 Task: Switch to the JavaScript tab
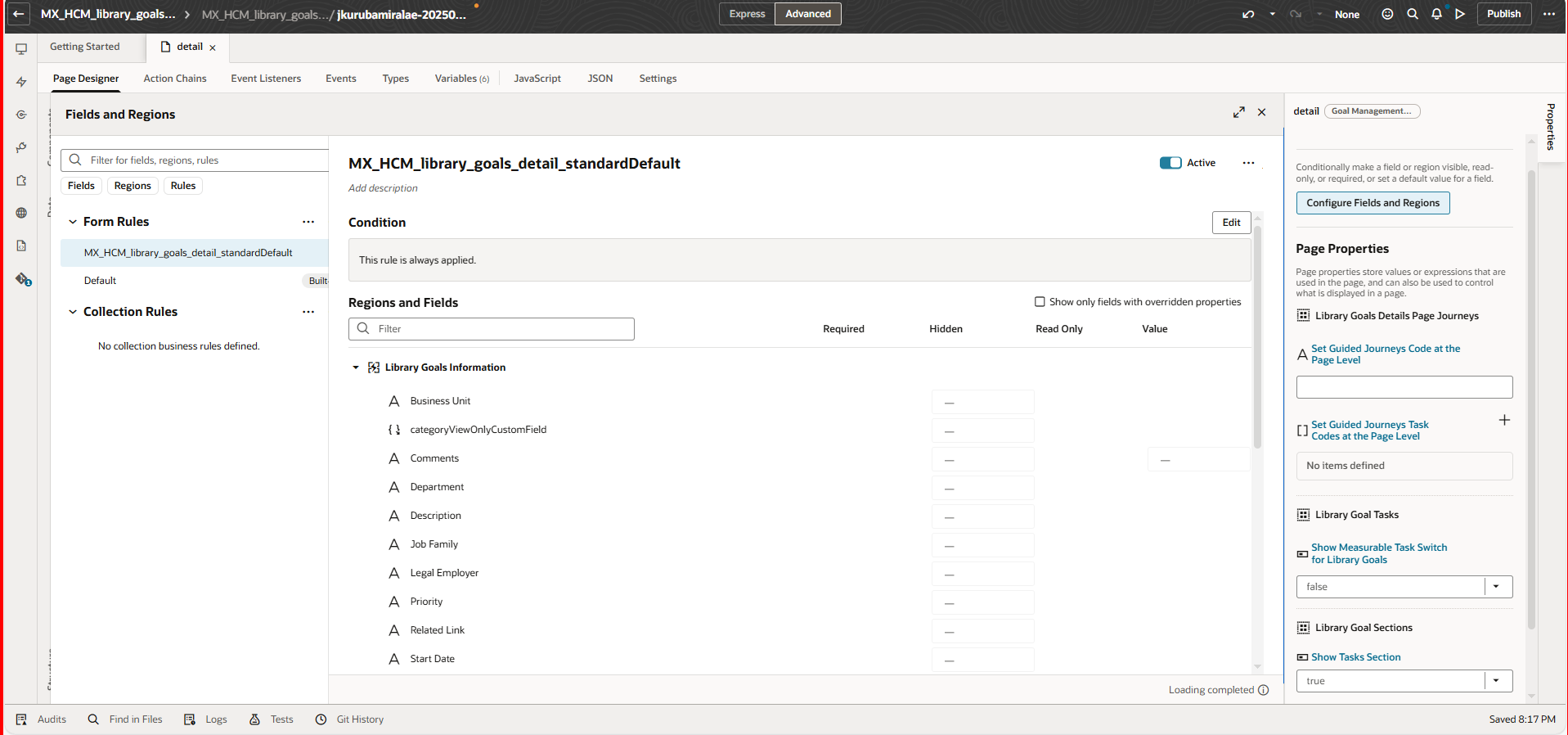pyautogui.click(x=537, y=79)
